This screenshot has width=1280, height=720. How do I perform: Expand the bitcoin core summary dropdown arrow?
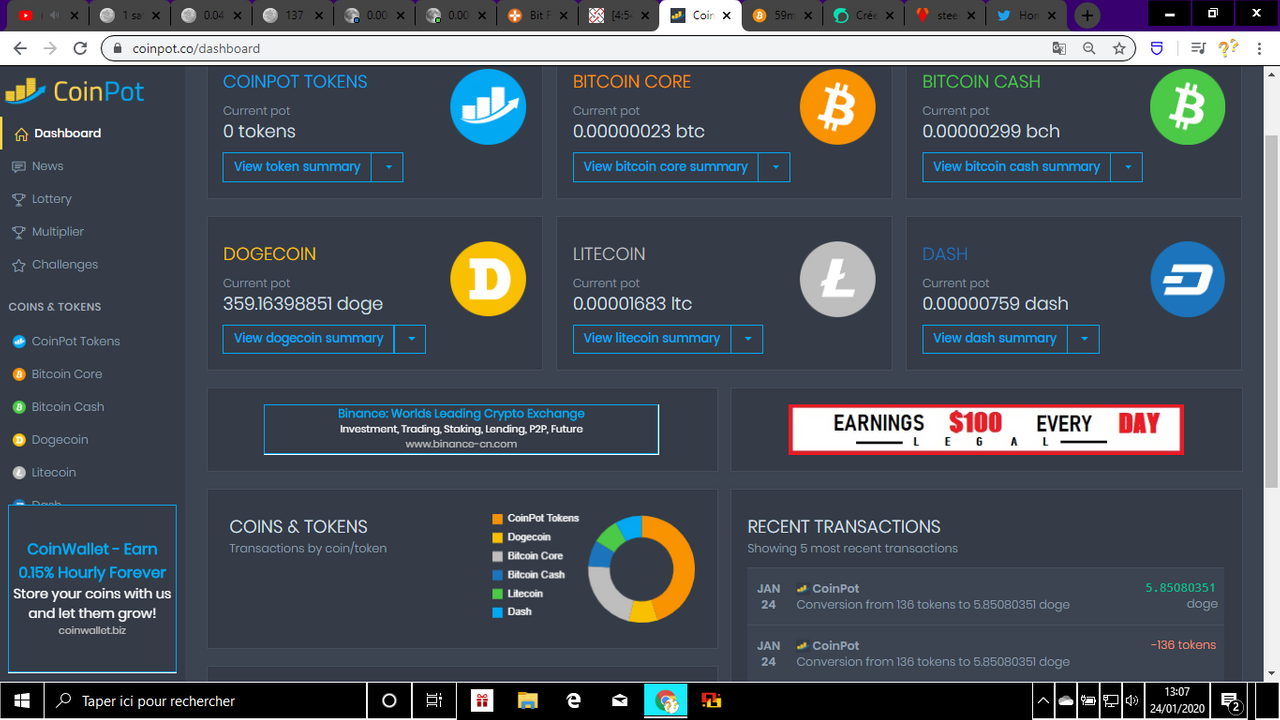[x=775, y=167]
